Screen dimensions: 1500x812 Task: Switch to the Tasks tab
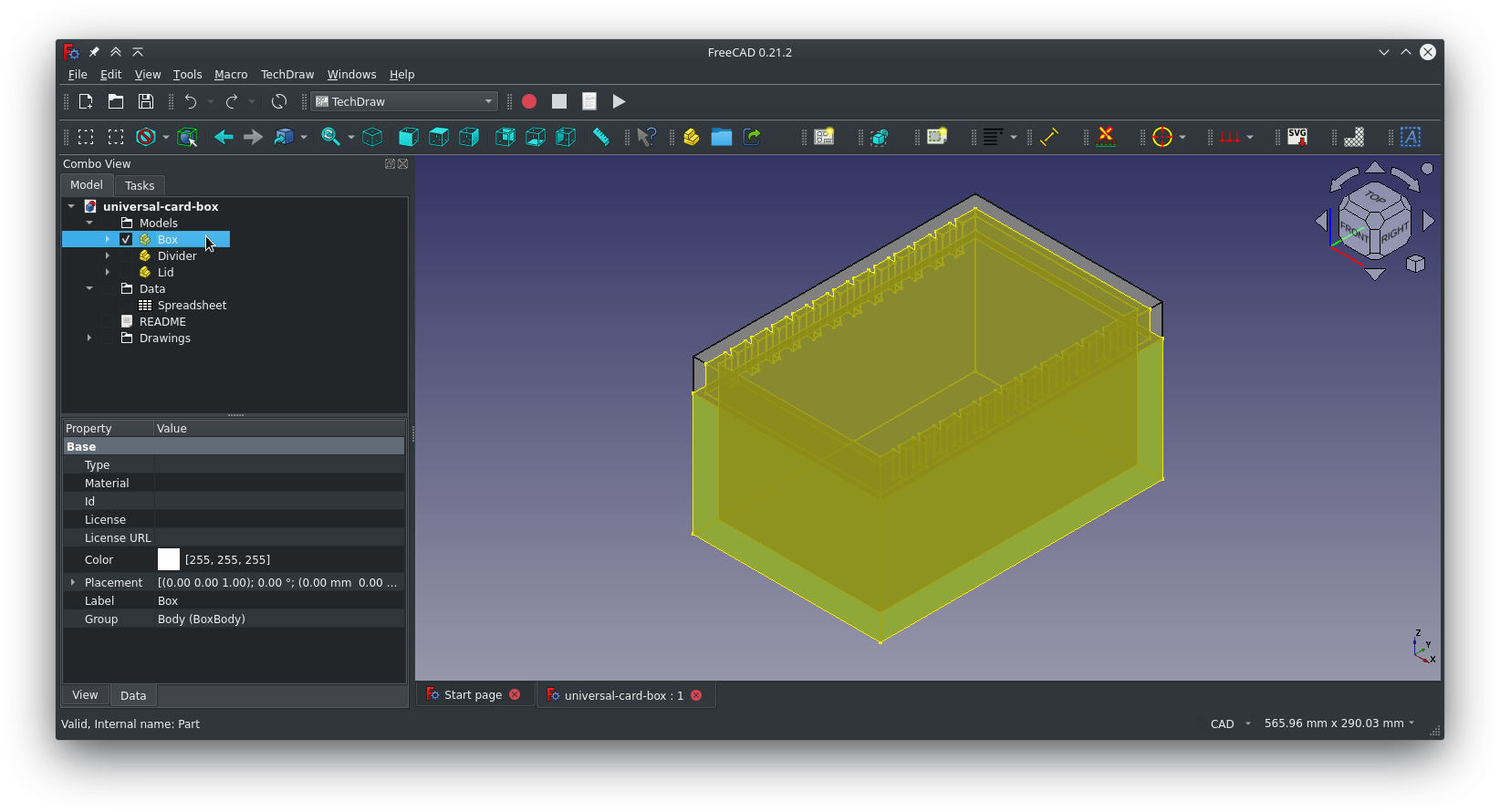click(140, 185)
